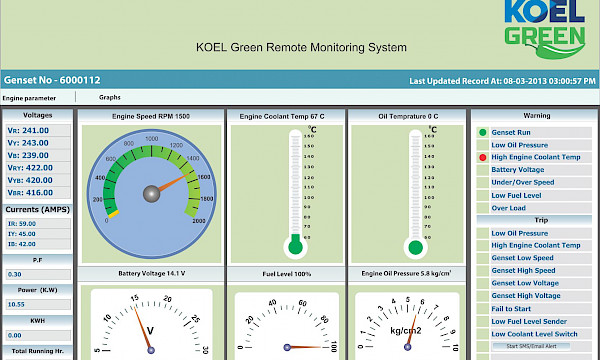Click the Total Running Hr. header
This screenshot has width=600, height=360.
[38, 351]
